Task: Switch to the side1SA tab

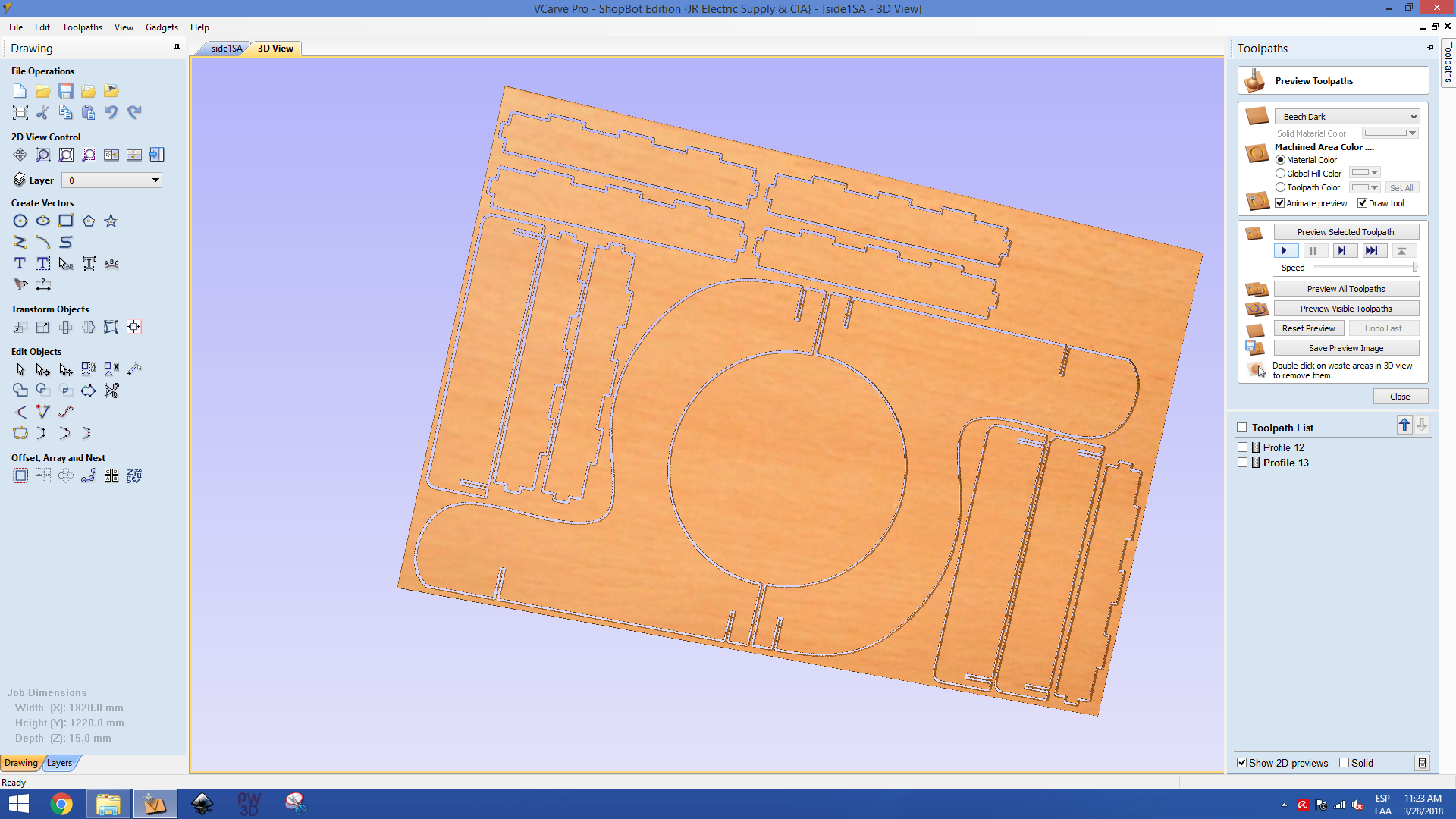Action: [x=226, y=49]
